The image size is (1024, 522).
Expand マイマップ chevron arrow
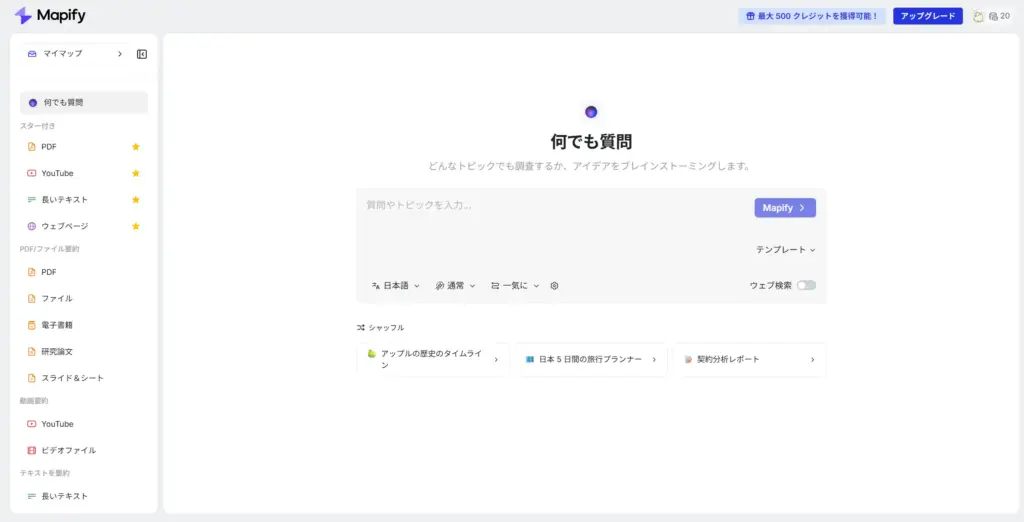point(120,54)
